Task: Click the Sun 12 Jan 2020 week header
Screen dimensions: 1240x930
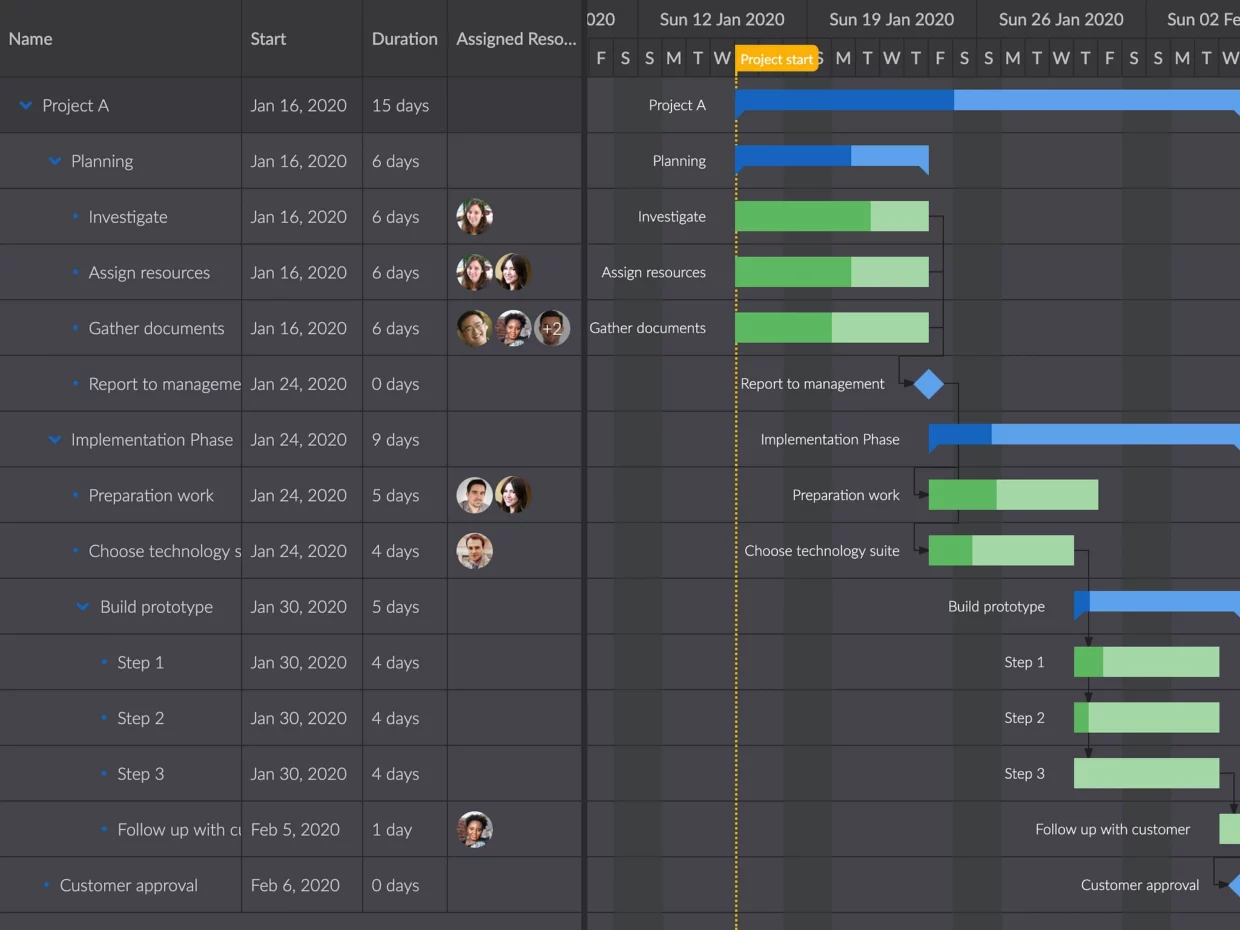Action: click(x=722, y=20)
